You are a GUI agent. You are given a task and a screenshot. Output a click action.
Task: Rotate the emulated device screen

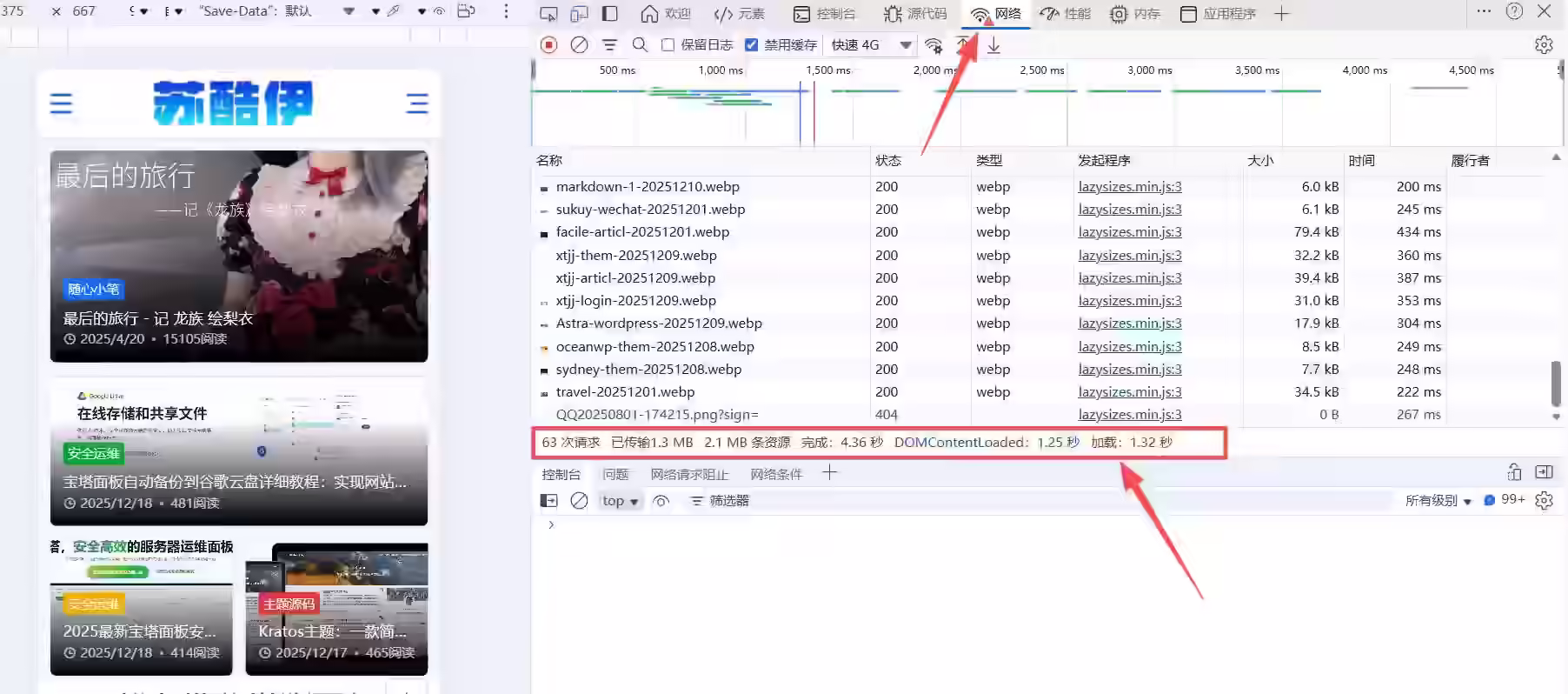[x=466, y=11]
